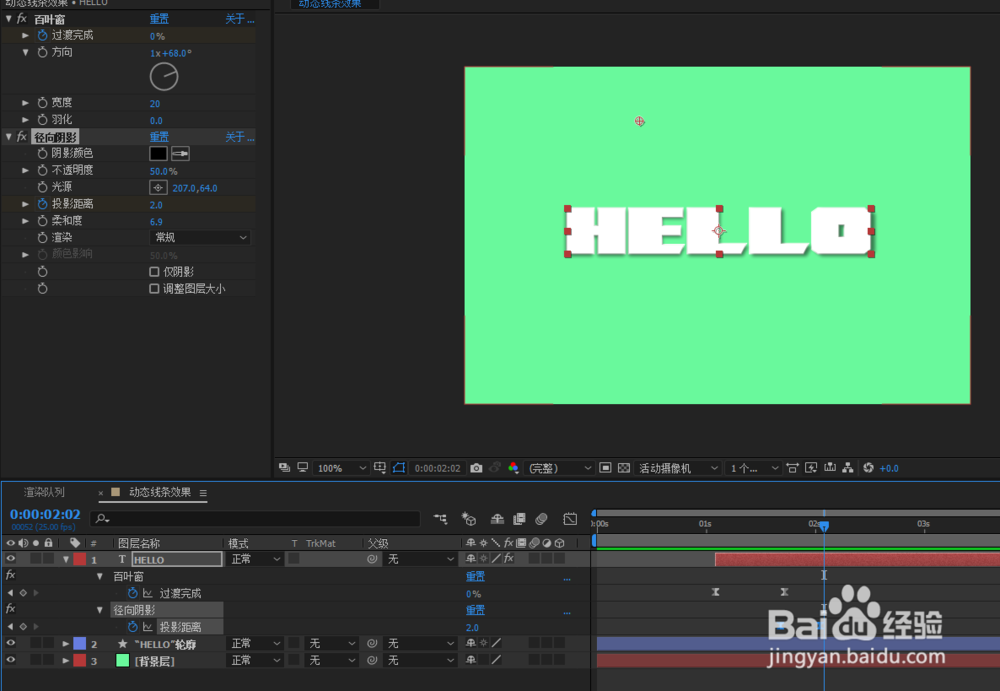This screenshot has height=691, width=1000.
Task: Toggle hide shy layers icon in timeline
Action: 497,519
